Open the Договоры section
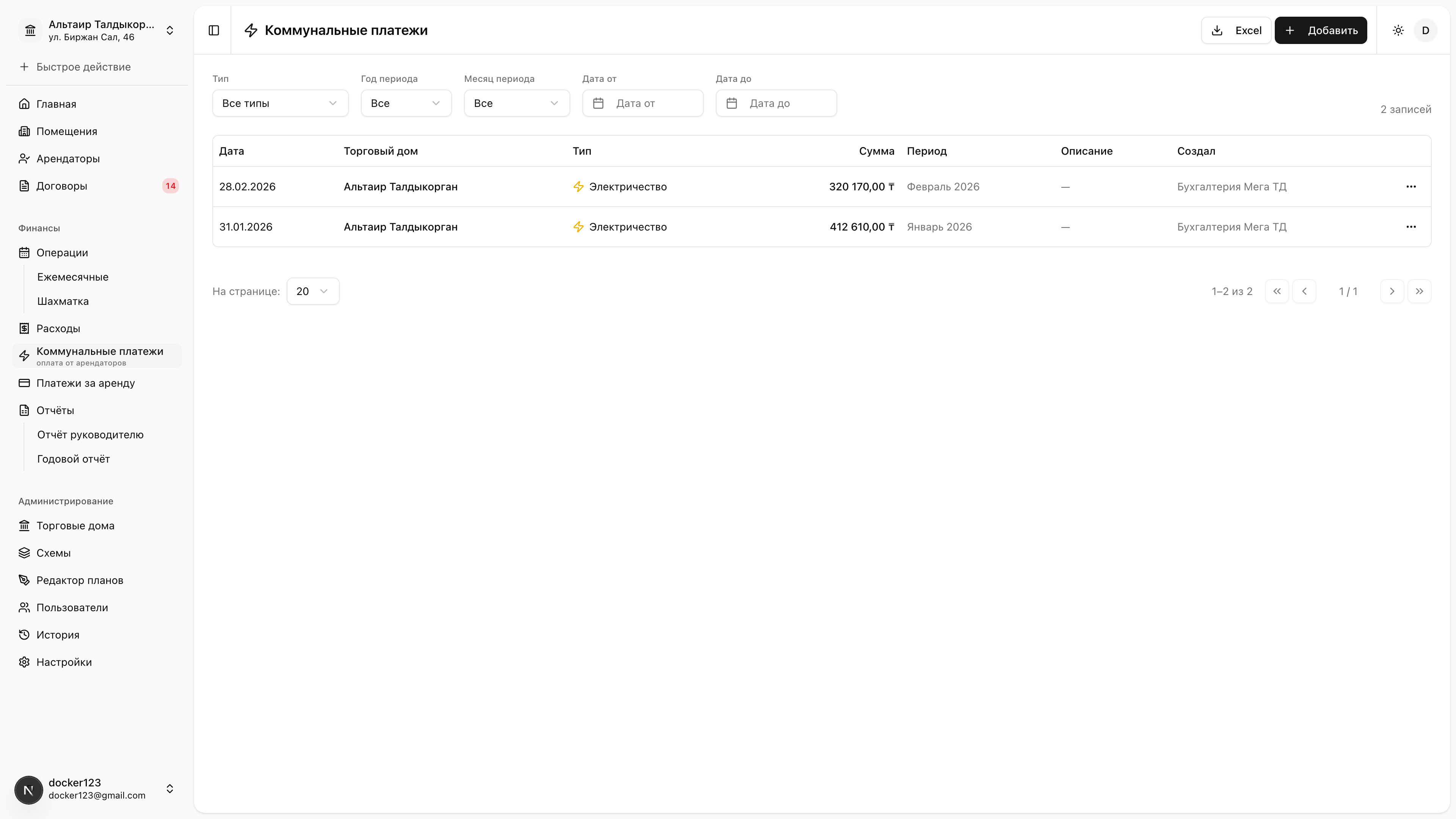 [x=97, y=186]
